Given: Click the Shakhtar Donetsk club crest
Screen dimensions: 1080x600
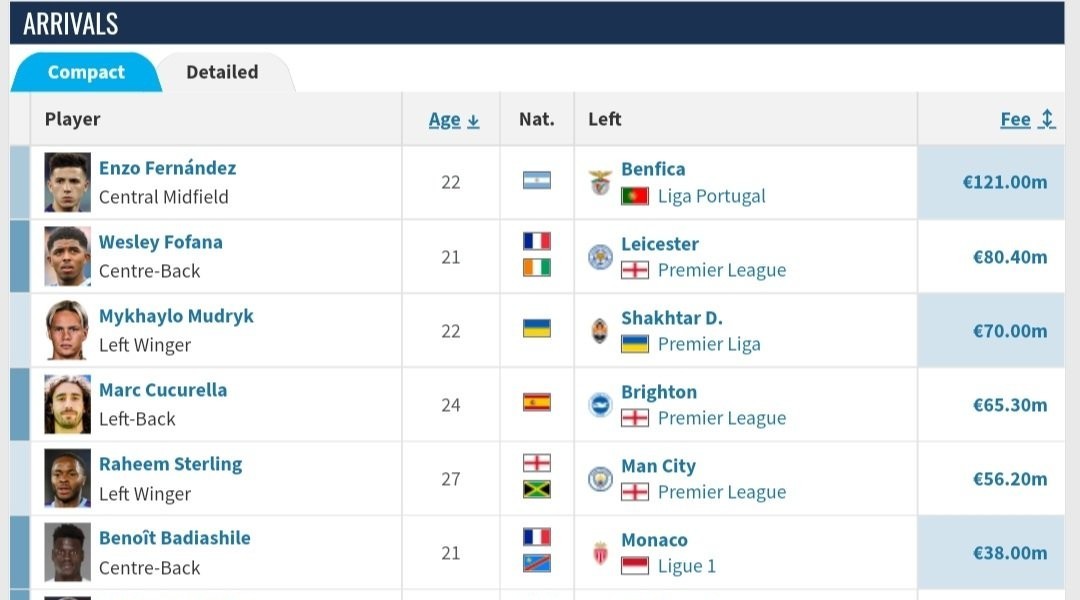Looking at the screenshot, I should pyautogui.click(x=600, y=330).
